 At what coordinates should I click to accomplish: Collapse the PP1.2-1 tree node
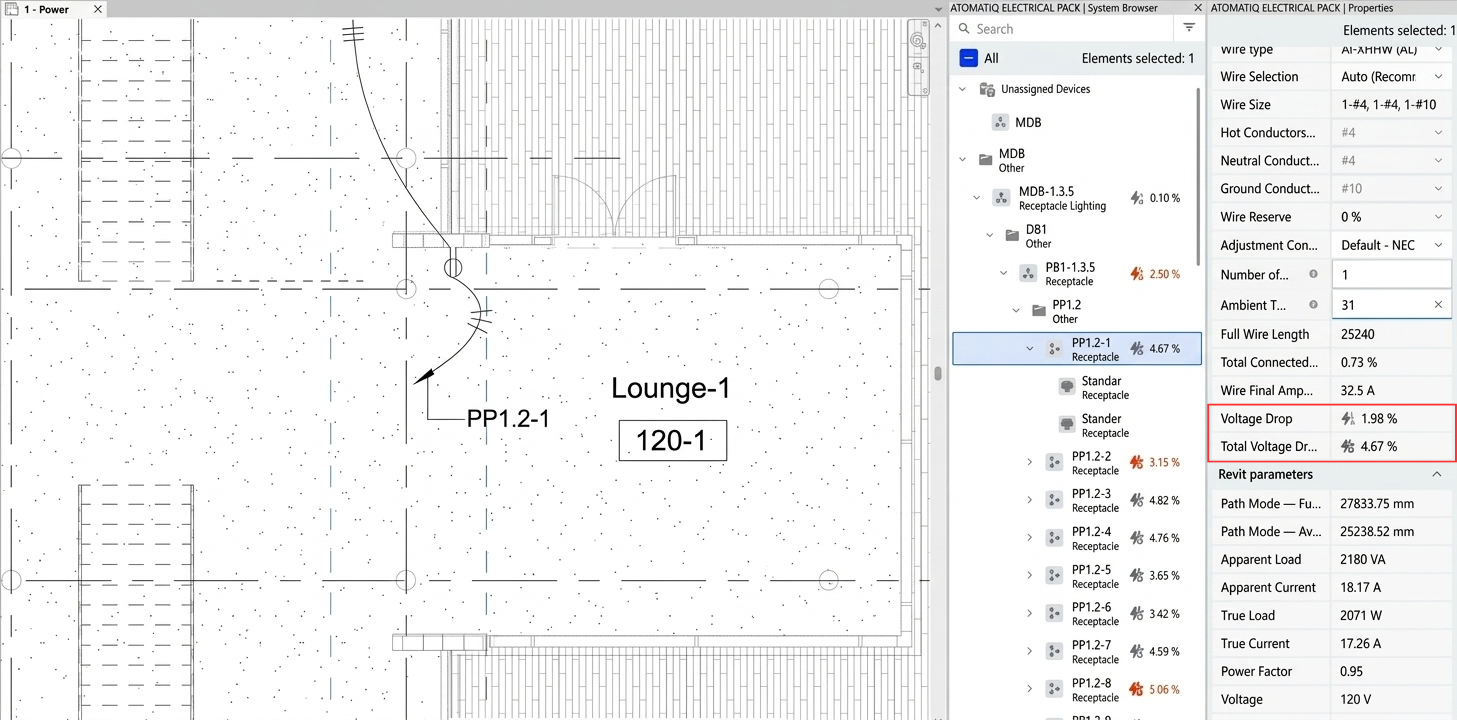[1029, 348]
